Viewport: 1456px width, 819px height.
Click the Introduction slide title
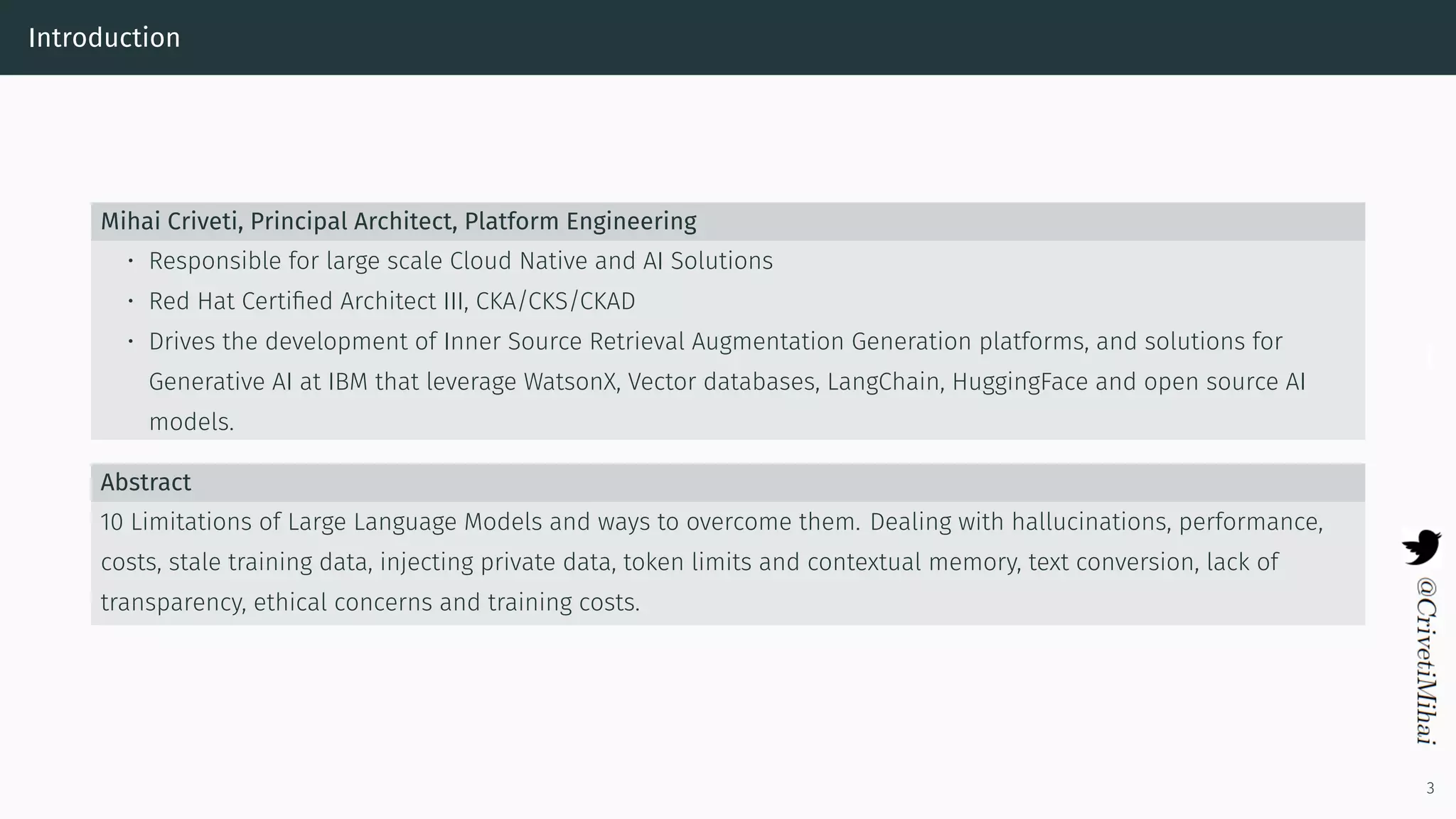[x=105, y=38]
